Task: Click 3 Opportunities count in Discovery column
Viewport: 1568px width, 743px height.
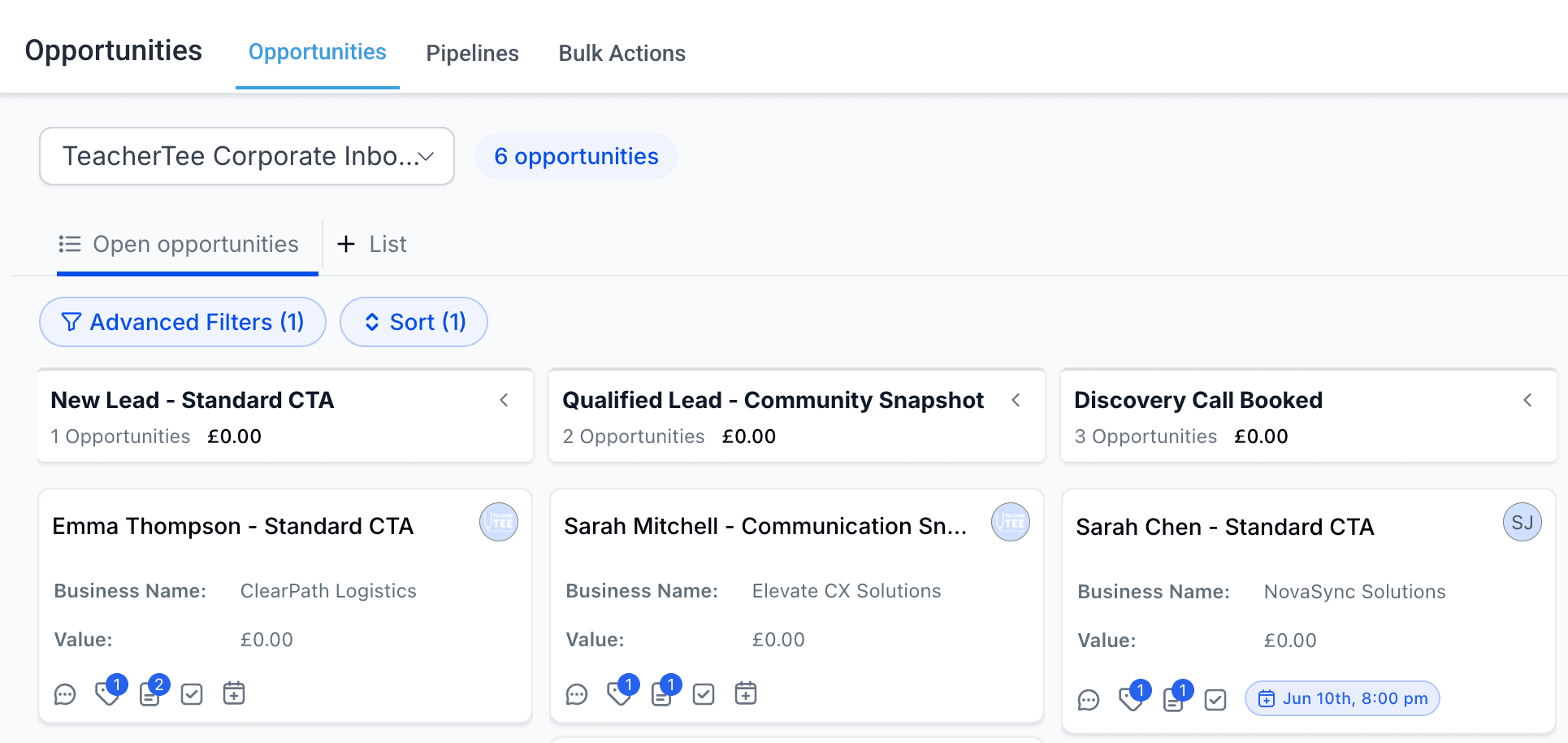Action: coord(1146,437)
